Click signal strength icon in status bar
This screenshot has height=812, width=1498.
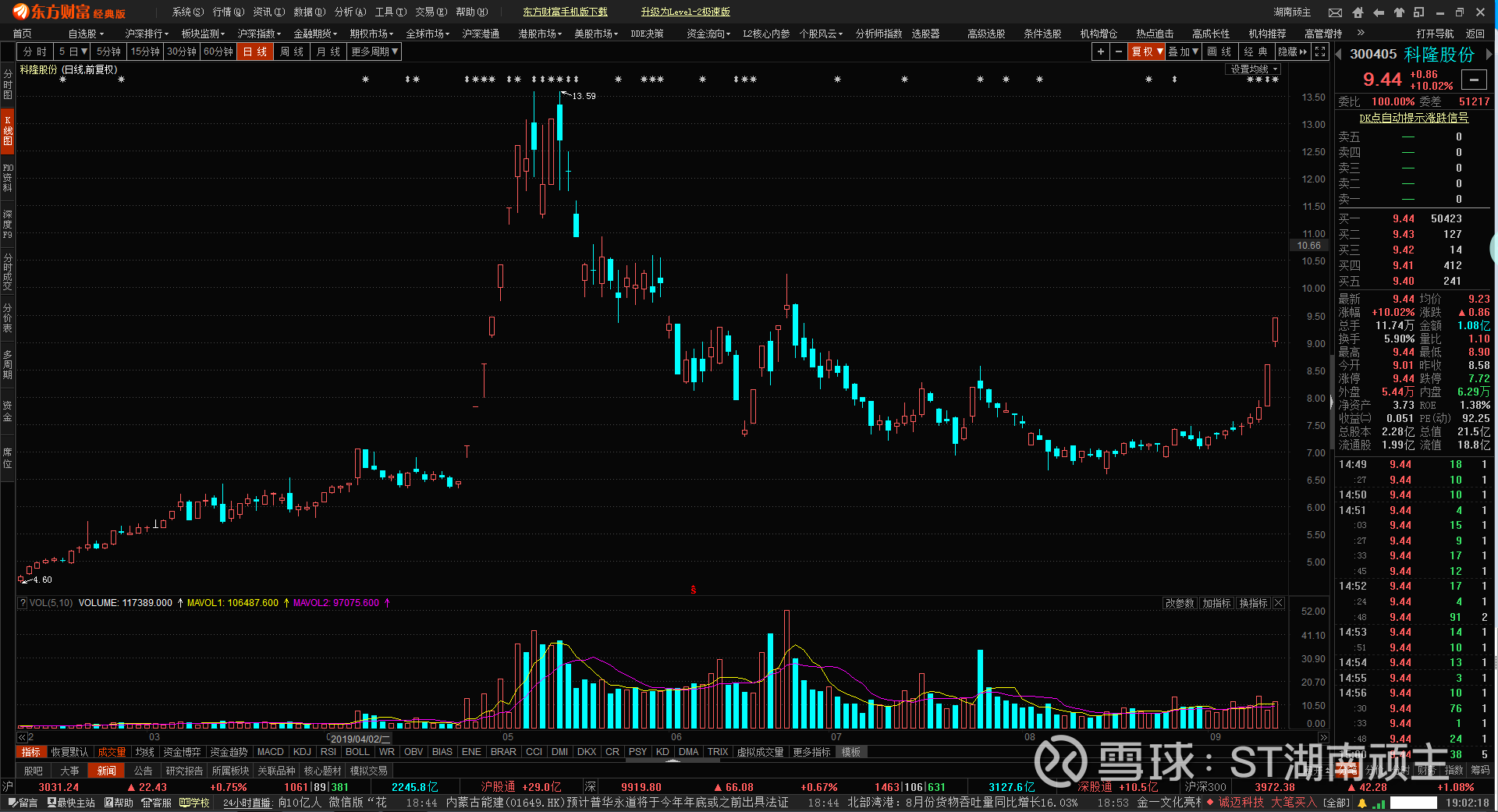point(1379,803)
